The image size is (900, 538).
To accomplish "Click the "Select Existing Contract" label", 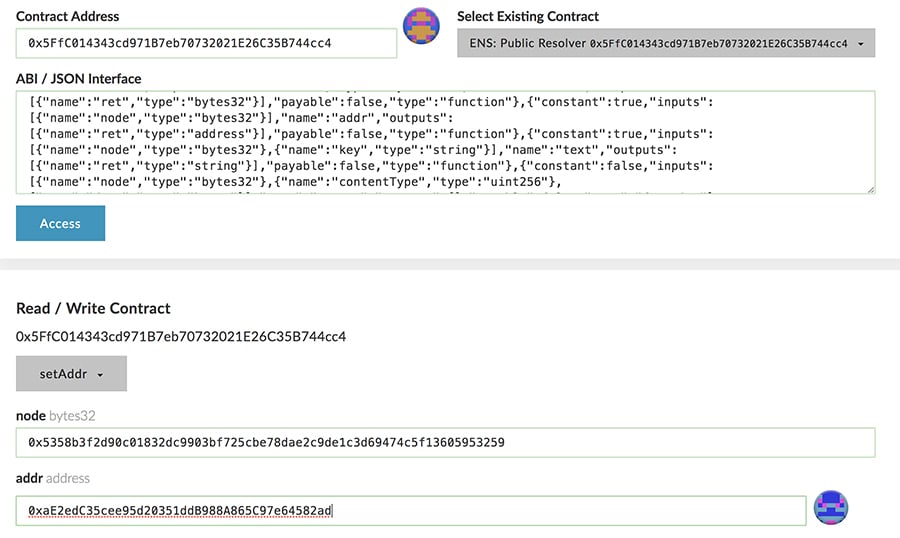I will click(x=528, y=16).
